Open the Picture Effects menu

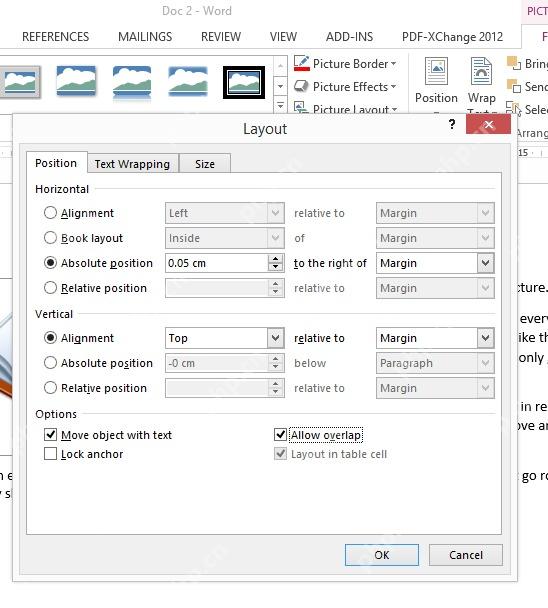(345, 86)
